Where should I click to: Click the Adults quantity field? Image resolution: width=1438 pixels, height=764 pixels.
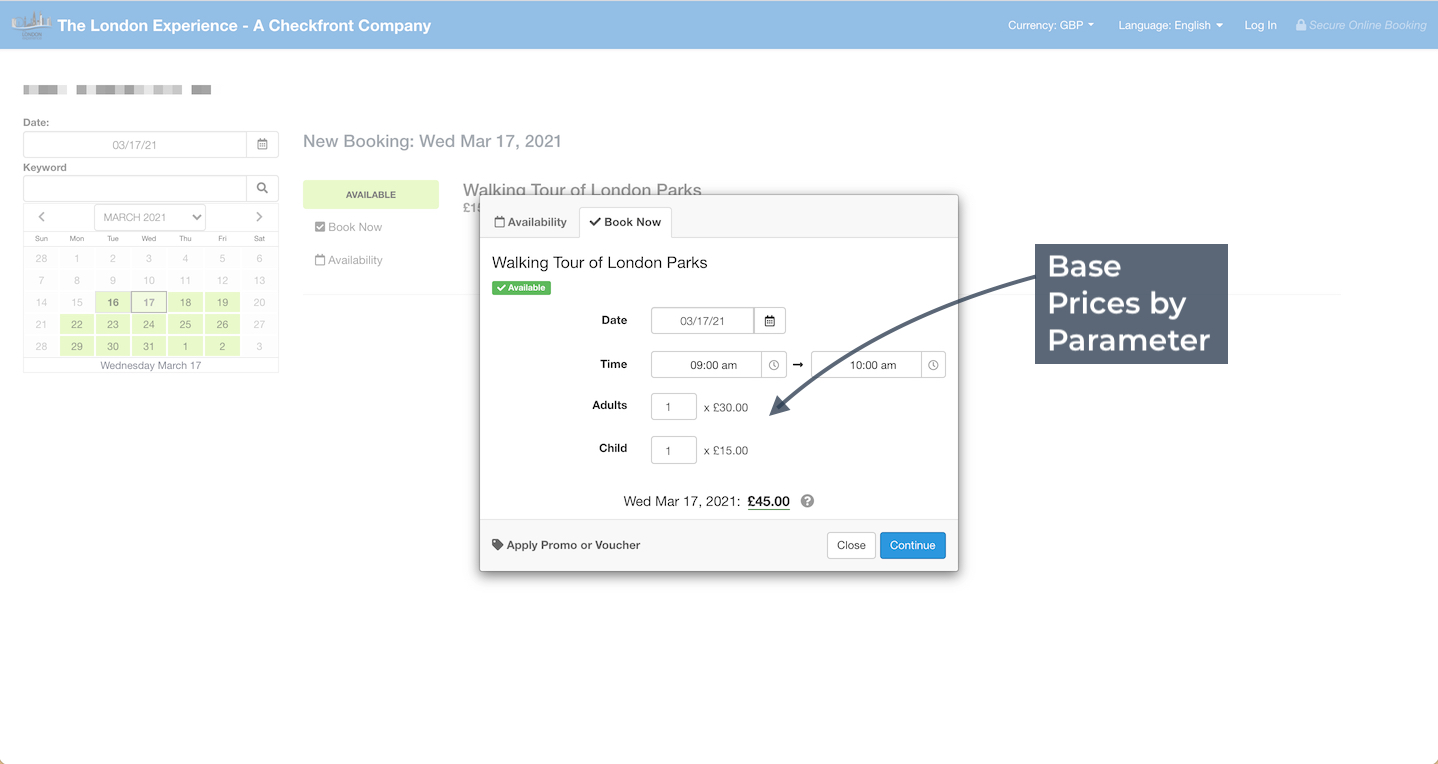click(x=674, y=406)
